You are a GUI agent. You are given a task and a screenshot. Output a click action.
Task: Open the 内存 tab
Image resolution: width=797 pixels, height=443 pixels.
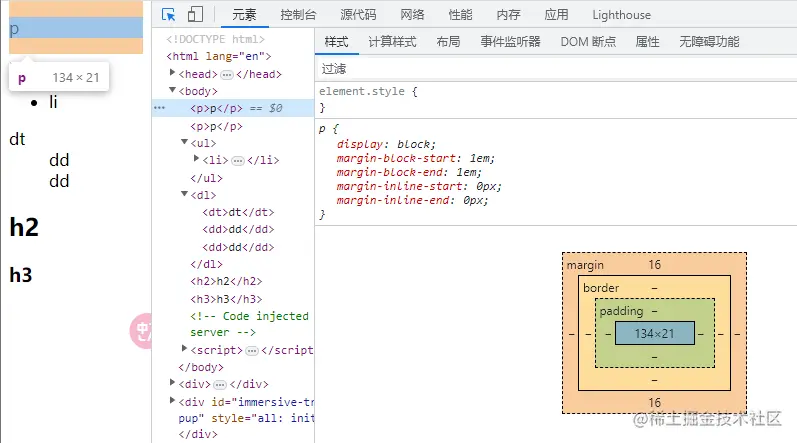coord(508,15)
